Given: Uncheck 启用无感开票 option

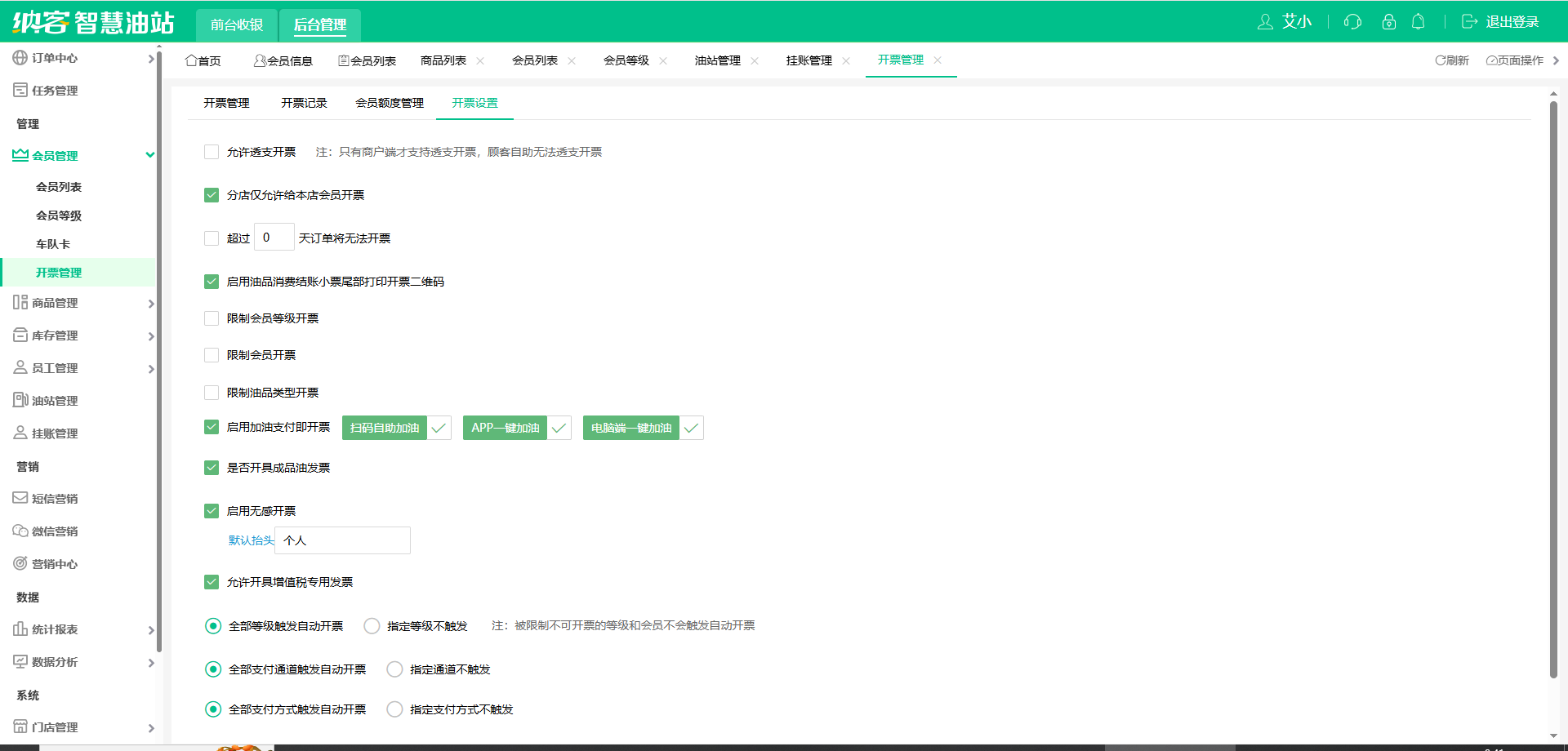Looking at the screenshot, I should [x=212, y=511].
